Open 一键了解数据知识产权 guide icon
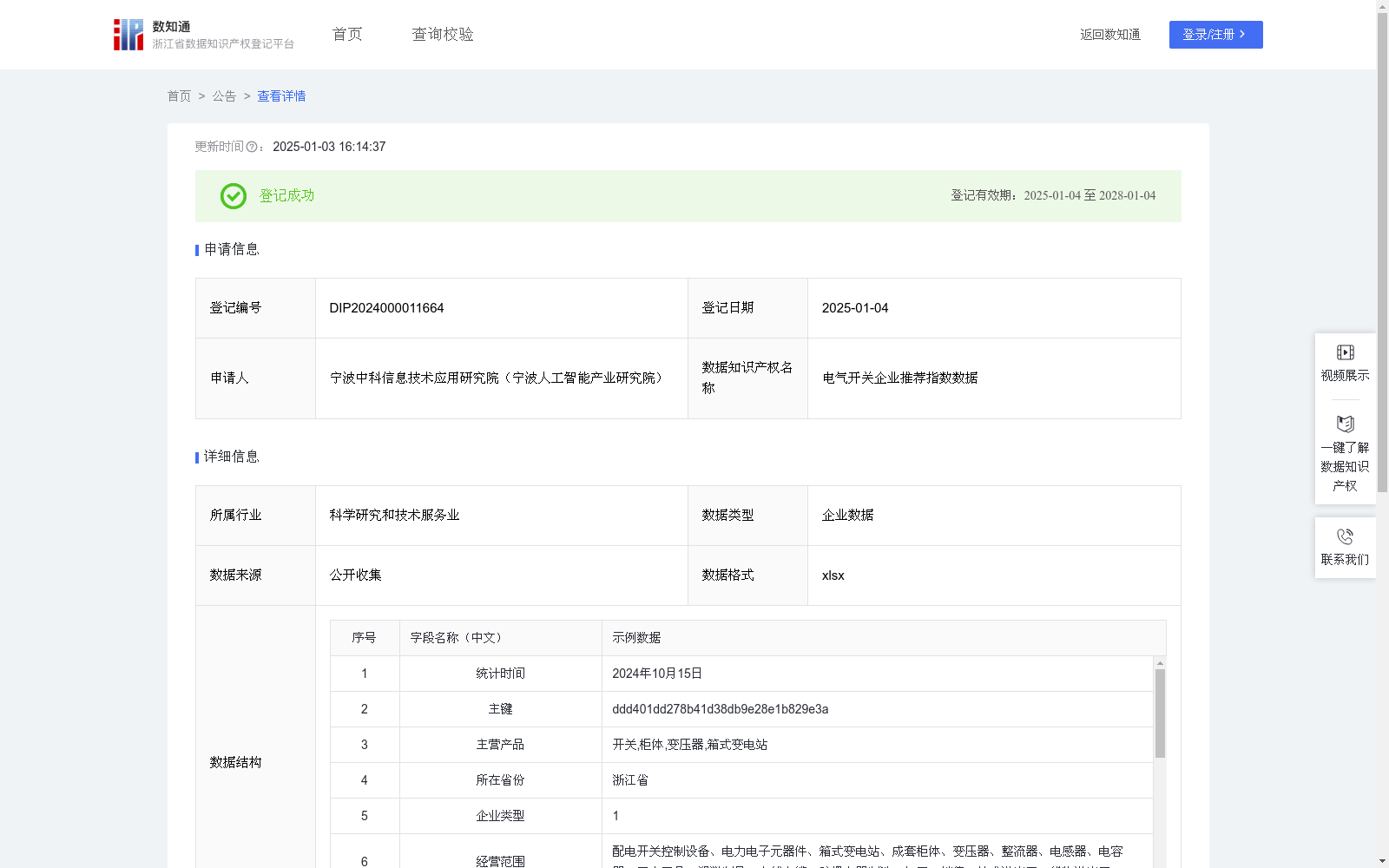This screenshot has height=868, width=1389. click(x=1345, y=424)
